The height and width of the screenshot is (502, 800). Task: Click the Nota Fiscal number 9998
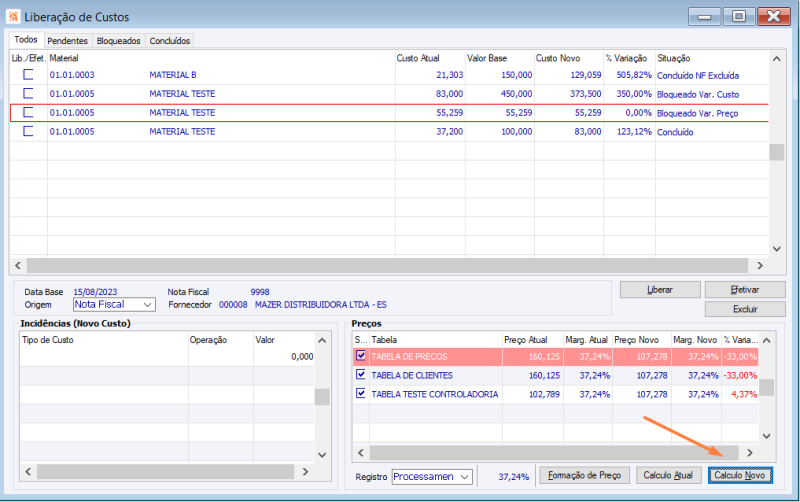point(260,292)
